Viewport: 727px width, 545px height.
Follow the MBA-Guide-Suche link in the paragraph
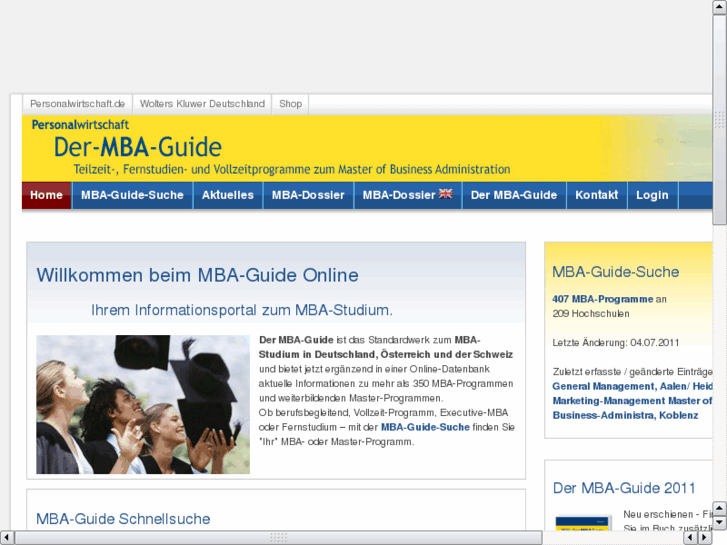point(425,427)
